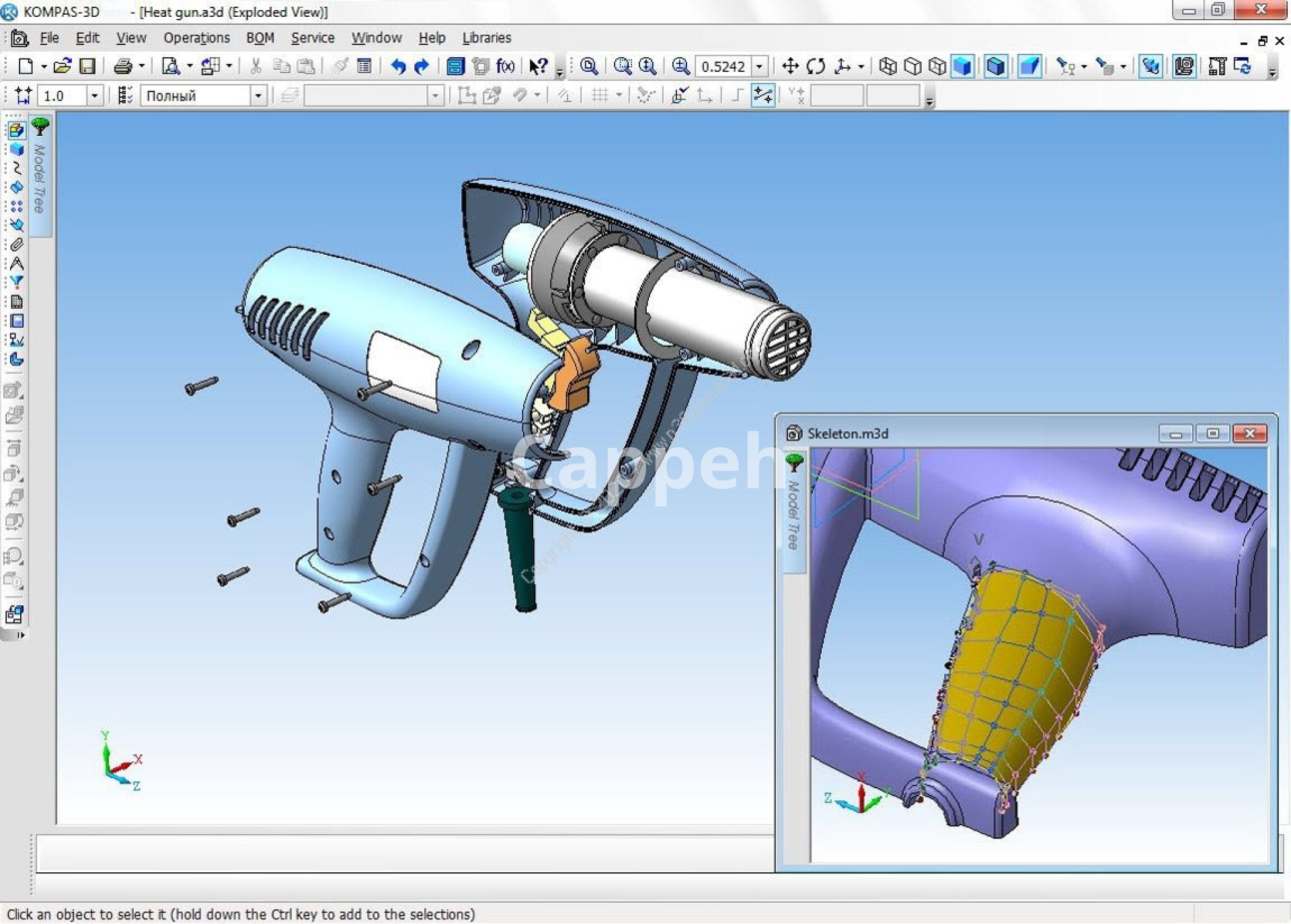The image size is (1291, 924).
Task: Open the zoom scale 0.5242 dropdown
Action: [x=759, y=66]
